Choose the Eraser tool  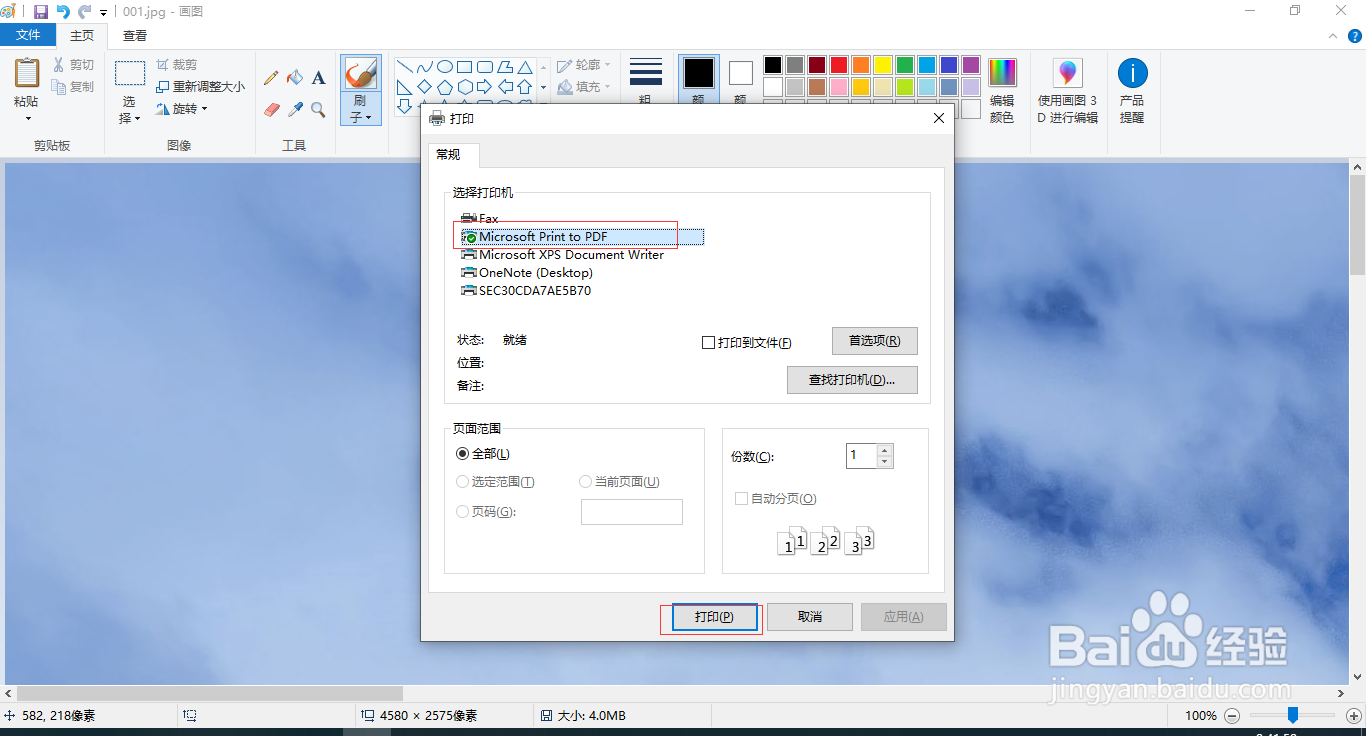pyautogui.click(x=270, y=108)
